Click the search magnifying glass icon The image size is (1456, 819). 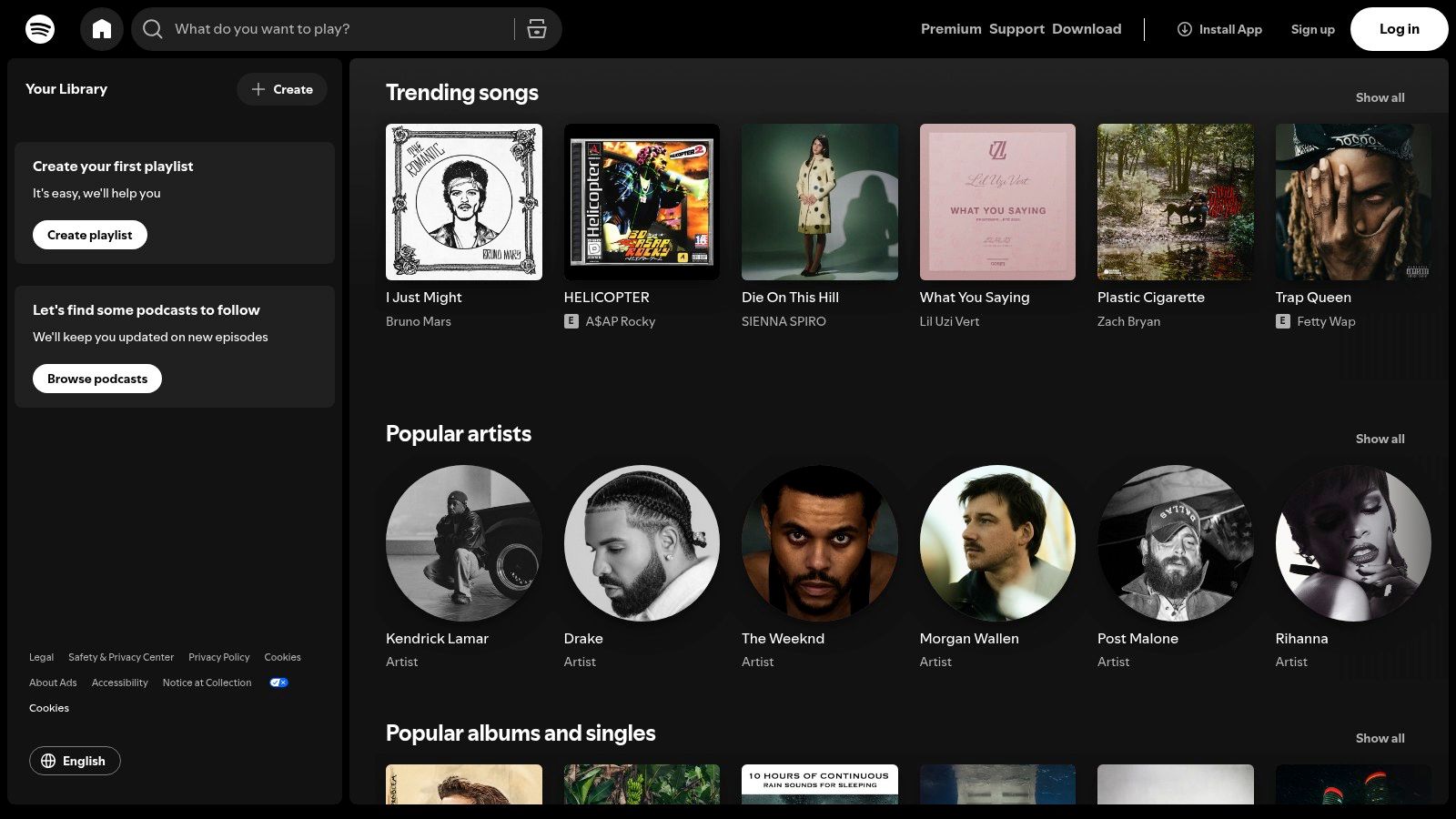[x=153, y=28]
